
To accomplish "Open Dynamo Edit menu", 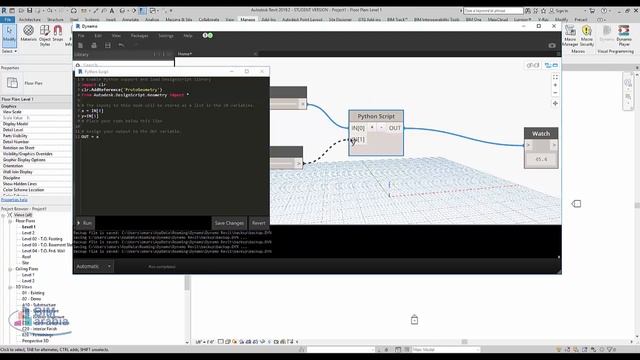I will pyautogui.click(x=98, y=36).
